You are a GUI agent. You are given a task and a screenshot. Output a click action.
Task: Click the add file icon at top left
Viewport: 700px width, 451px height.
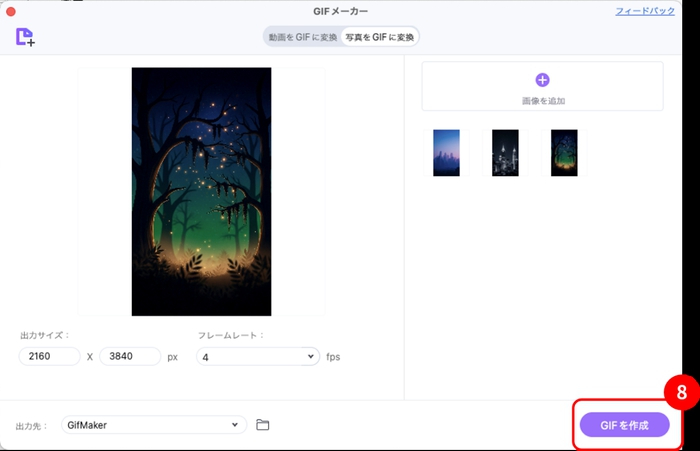click(x=25, y=37)
